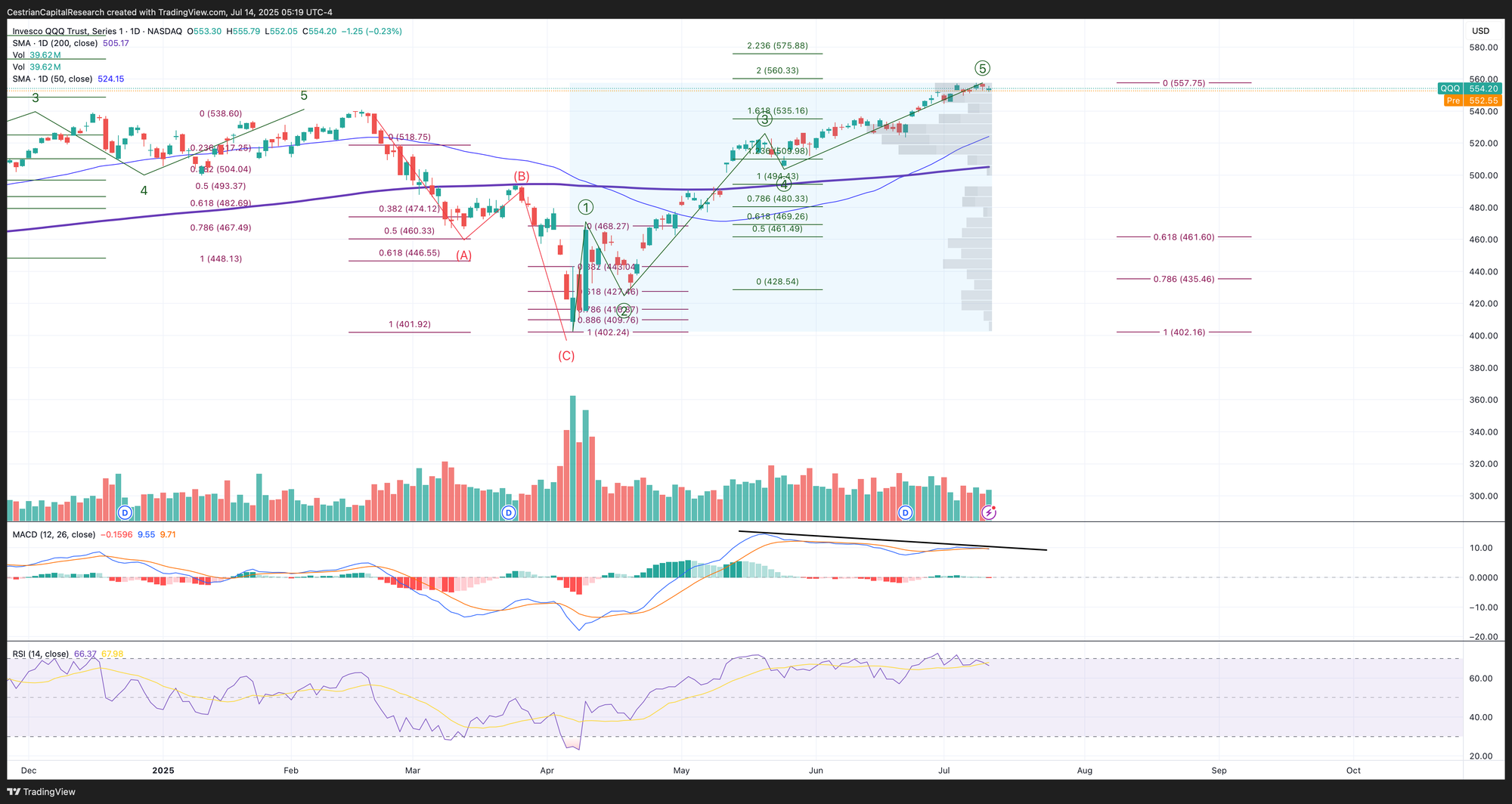Click the Pre 552.55 pre-market tag
Screen dimensions: 1512x804
(x=1471, y=100)
